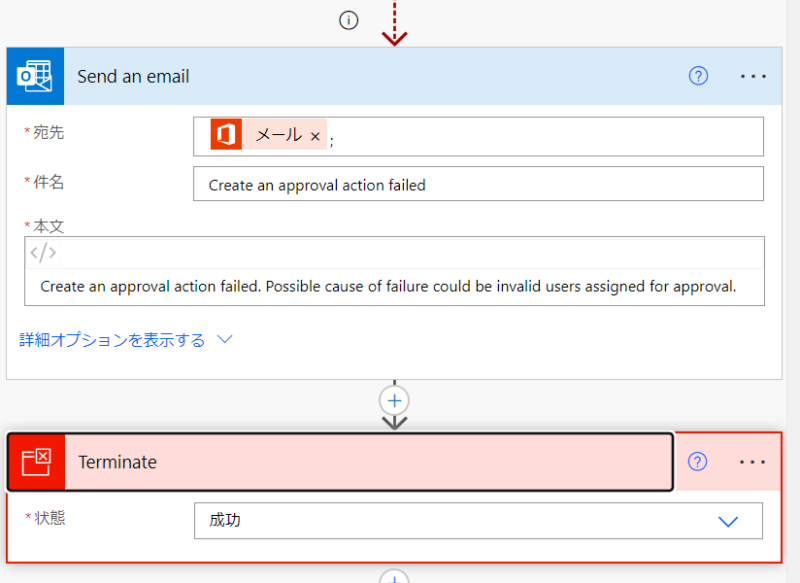800x583 pixels.
Task: Toggle the code view icon in 本文
Action: tap(43, 253)
